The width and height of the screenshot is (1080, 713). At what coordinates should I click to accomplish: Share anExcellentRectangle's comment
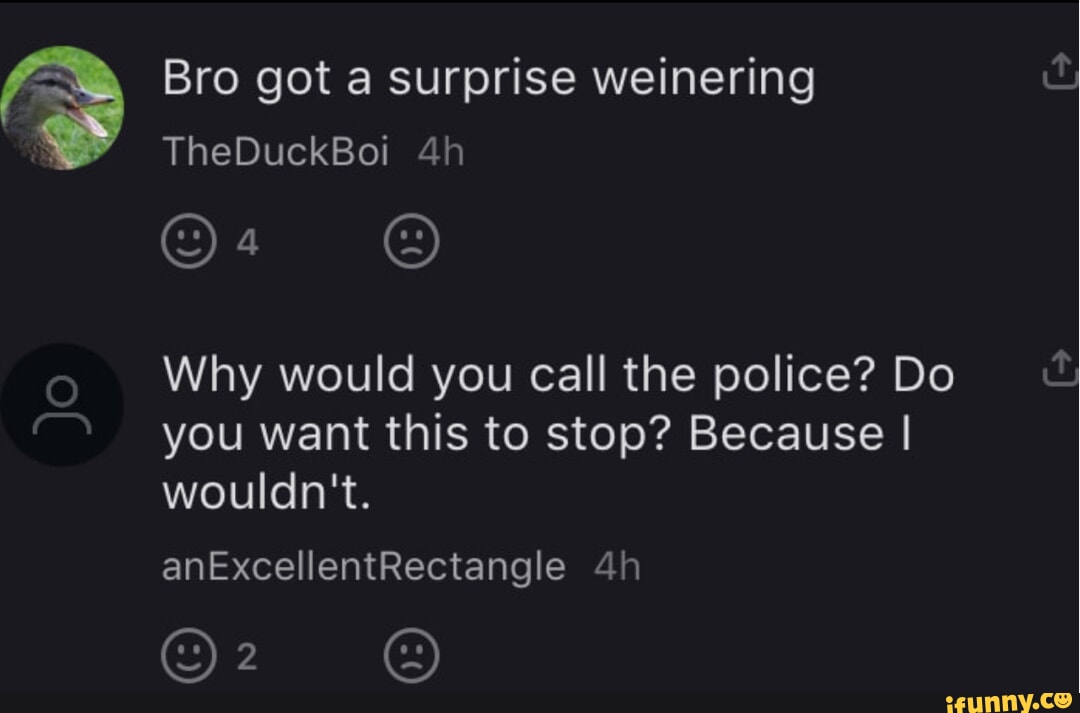(1062, 368)
